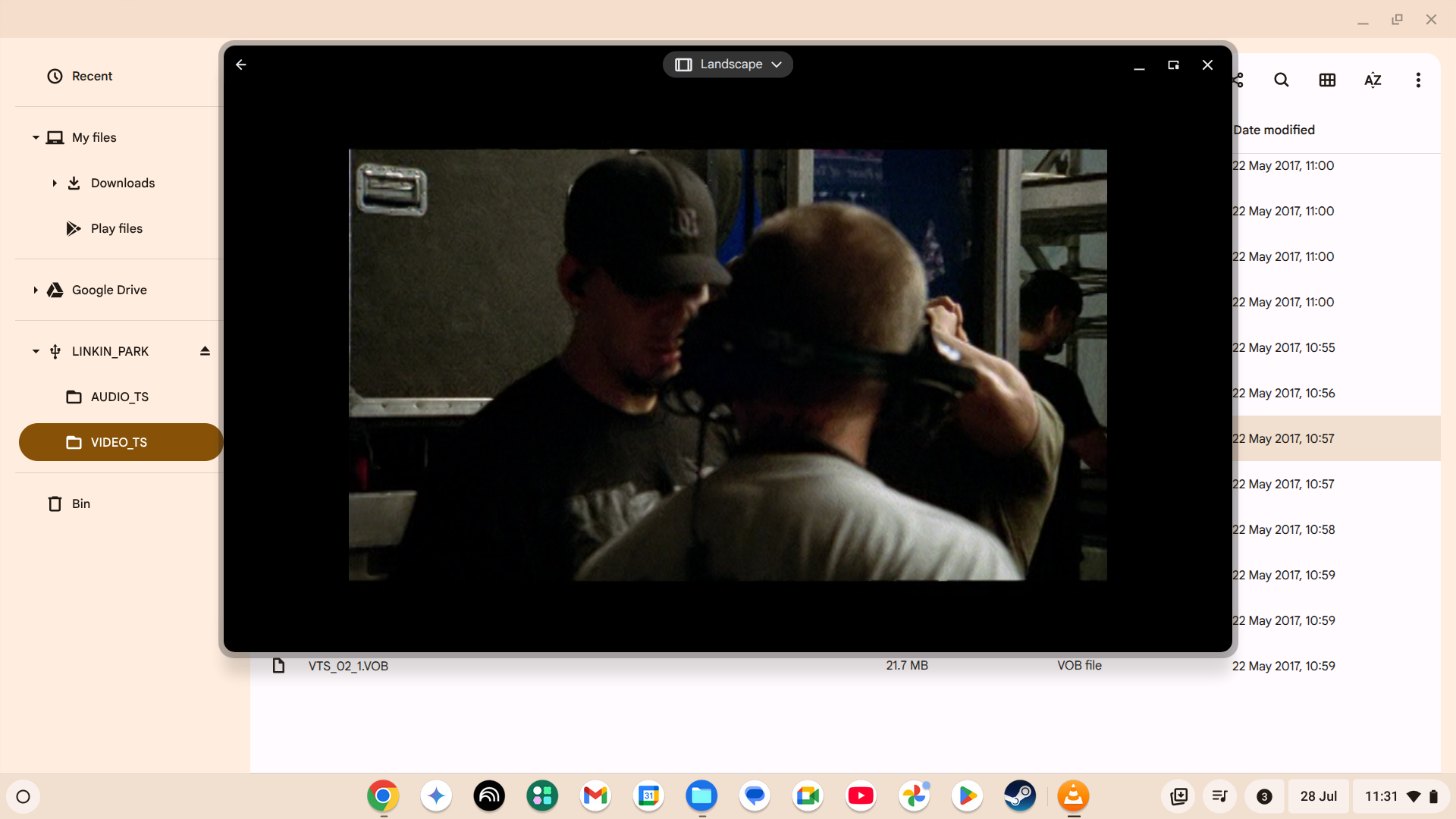Screen dimensions: 1456x819
Task: Open the Files app from shelf
Action: coord(701,795)
